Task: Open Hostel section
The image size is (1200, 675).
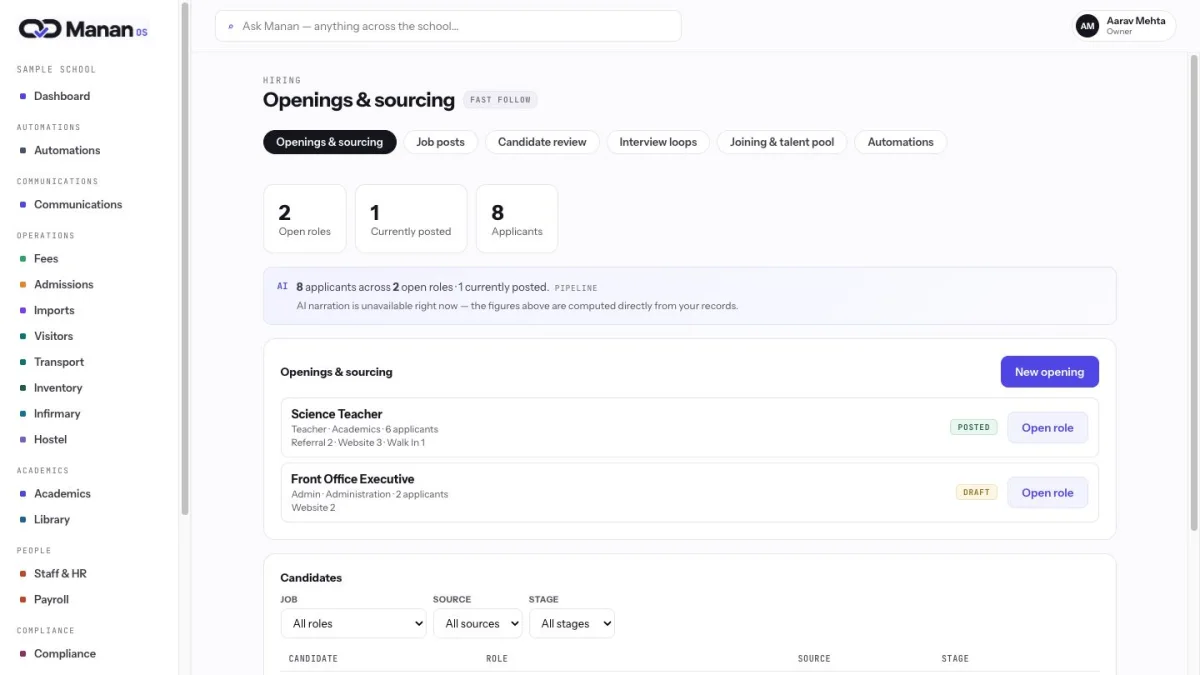Action: point(50,440)
